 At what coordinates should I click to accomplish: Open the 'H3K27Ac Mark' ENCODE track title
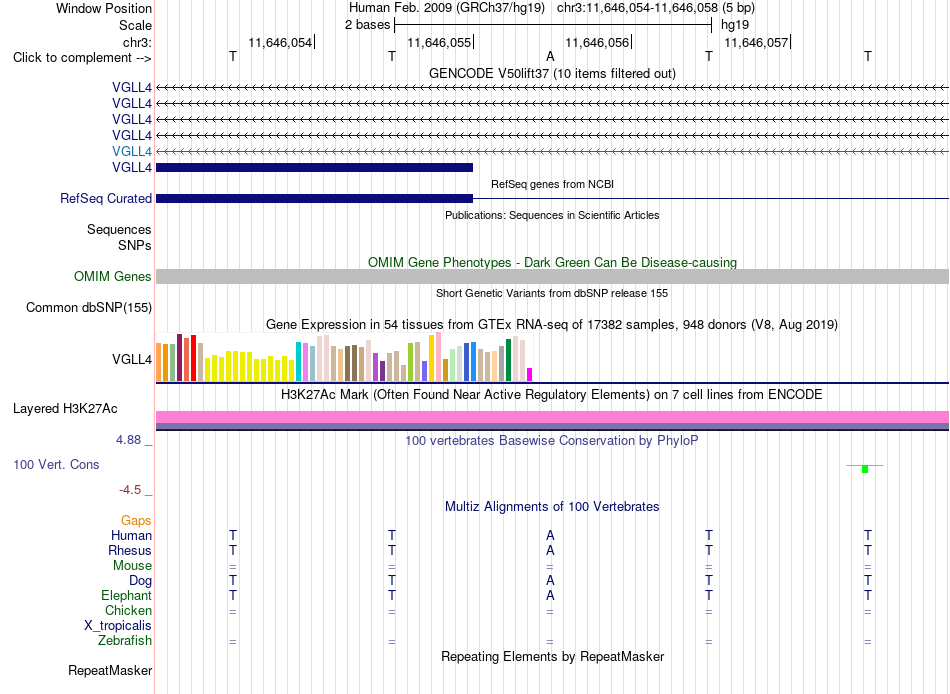pos(552,395)
